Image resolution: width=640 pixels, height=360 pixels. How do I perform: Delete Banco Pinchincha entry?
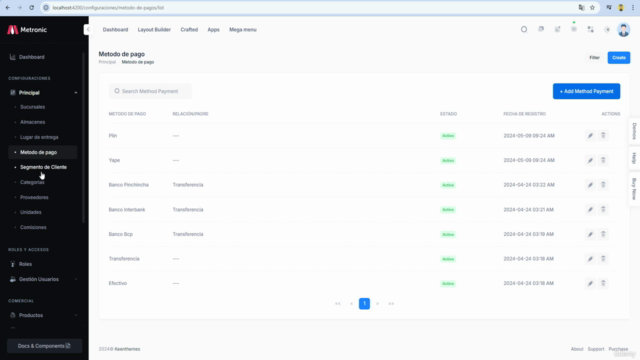[x=603, y=185]
